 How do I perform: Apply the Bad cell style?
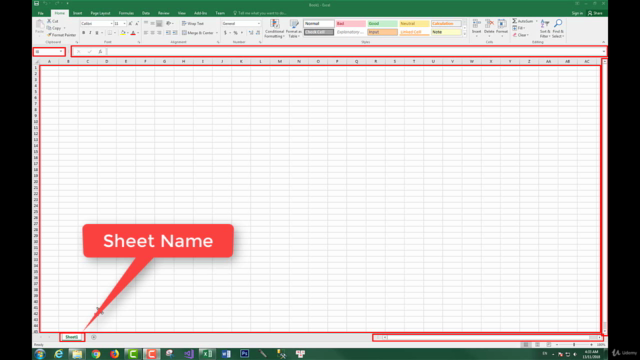coord(351,24)
